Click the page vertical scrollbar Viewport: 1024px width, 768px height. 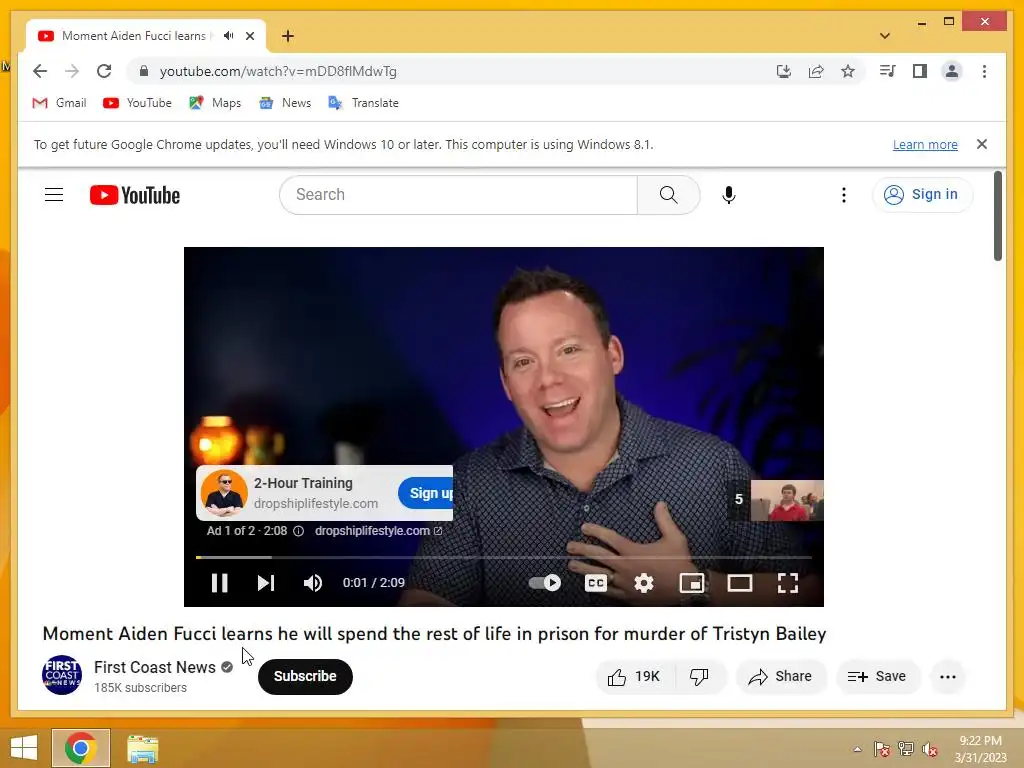pos(997,216)
